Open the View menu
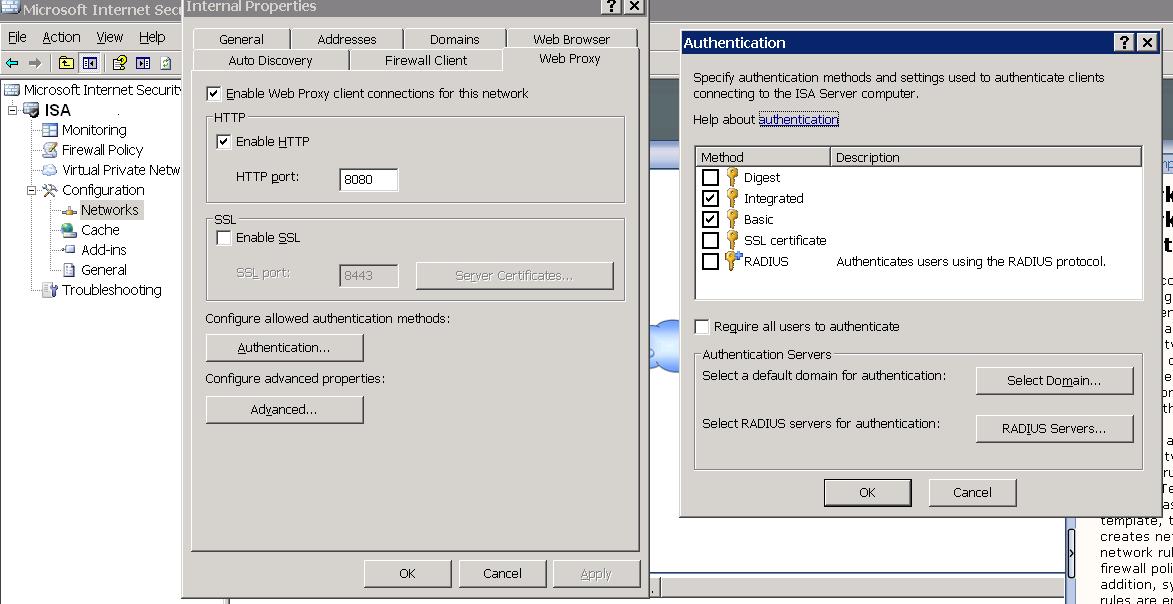This screenshot has width=1173, height=604. pos(109,37)
